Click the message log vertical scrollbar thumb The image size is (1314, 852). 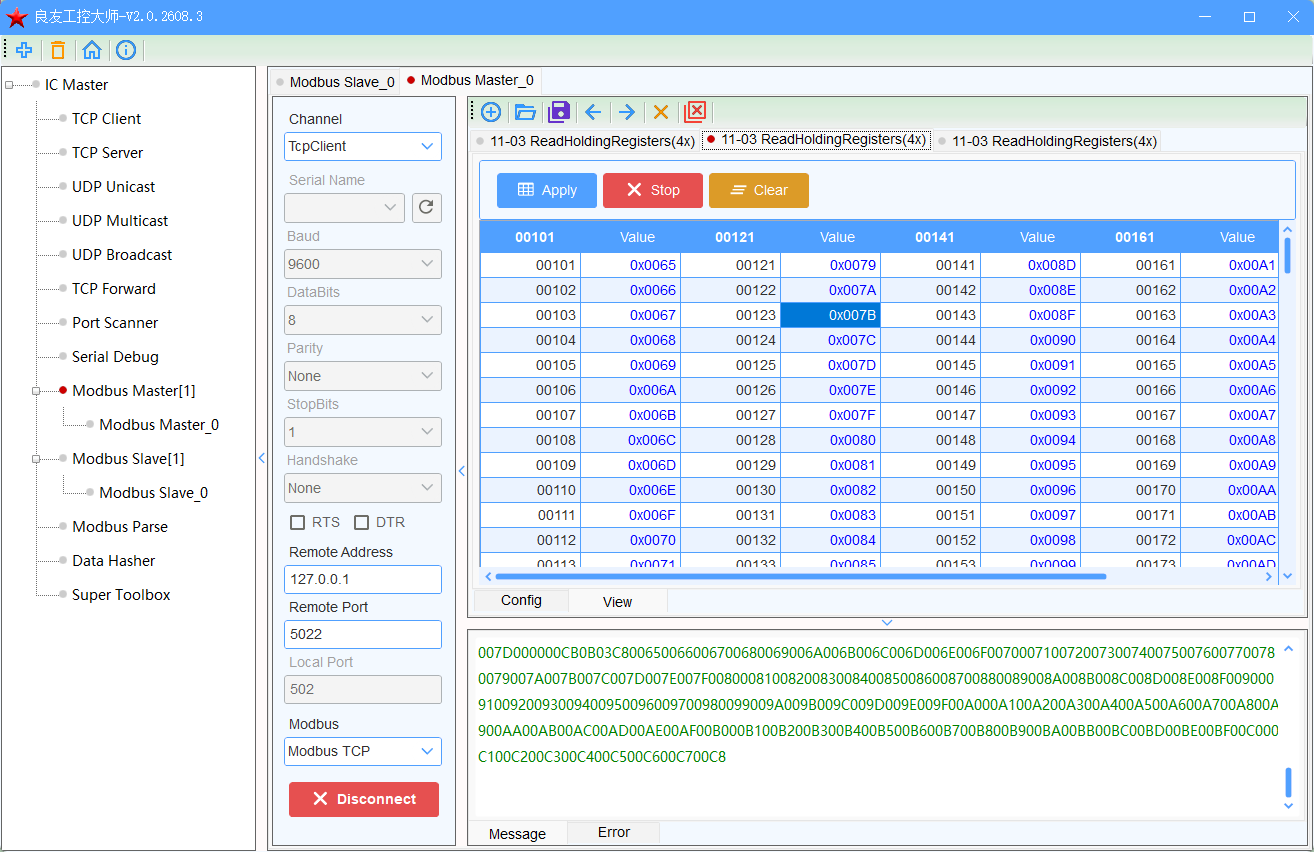coord(1288,781)
